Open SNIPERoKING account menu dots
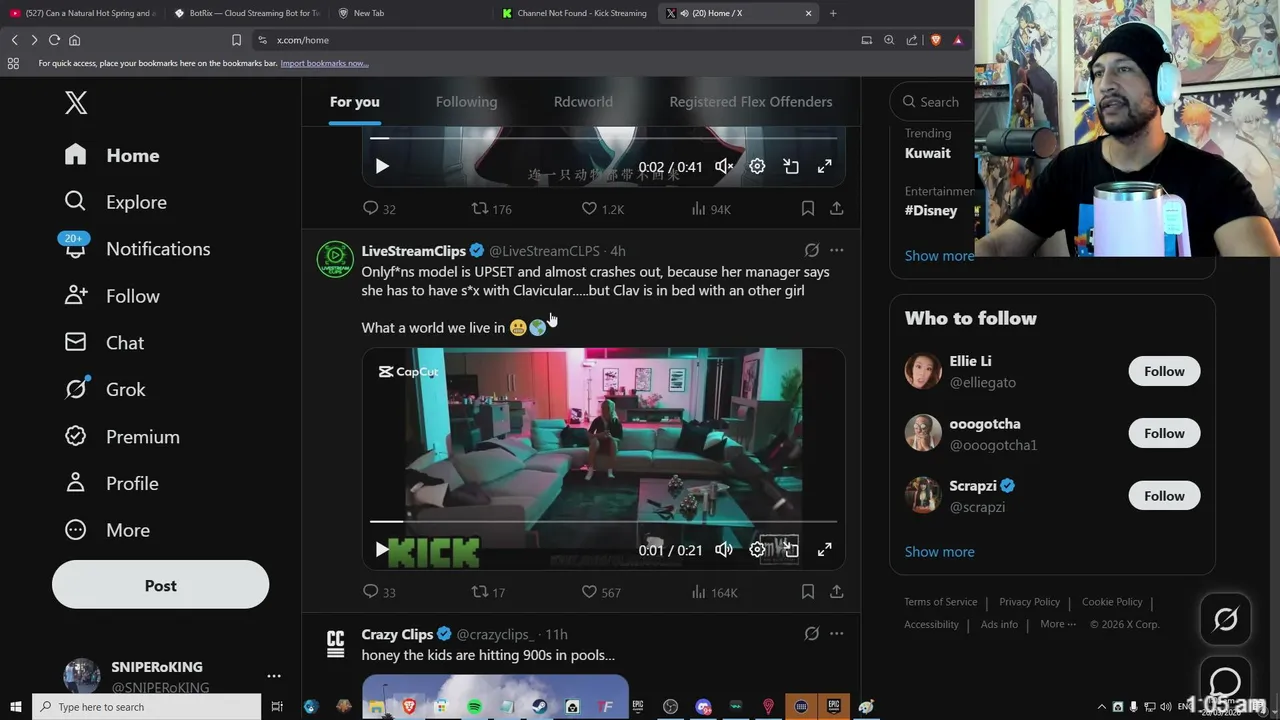 [274, 676]
